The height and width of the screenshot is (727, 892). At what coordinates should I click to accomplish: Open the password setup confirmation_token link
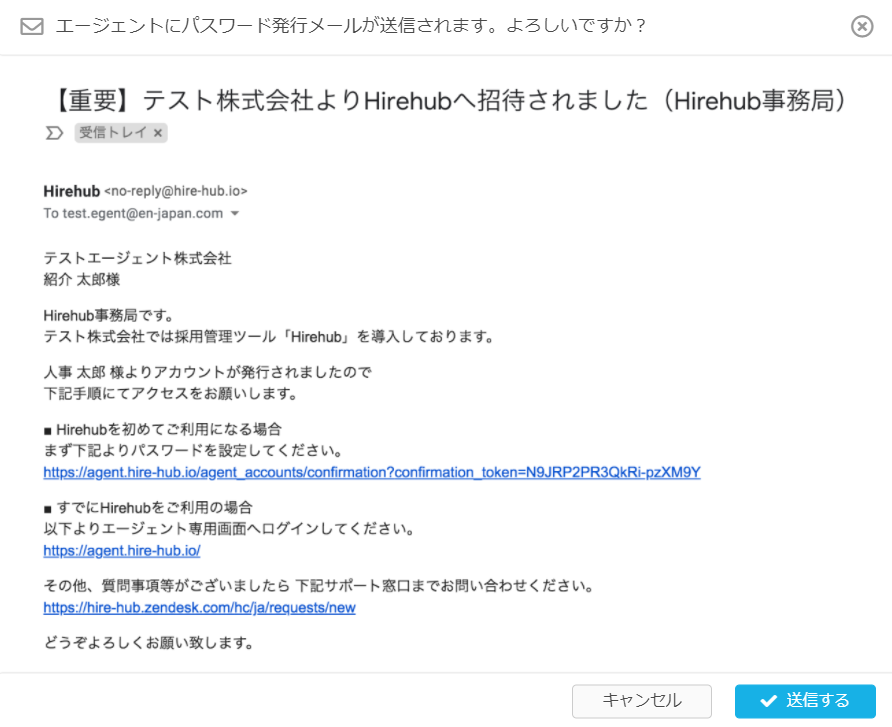[x=371, y=472]
